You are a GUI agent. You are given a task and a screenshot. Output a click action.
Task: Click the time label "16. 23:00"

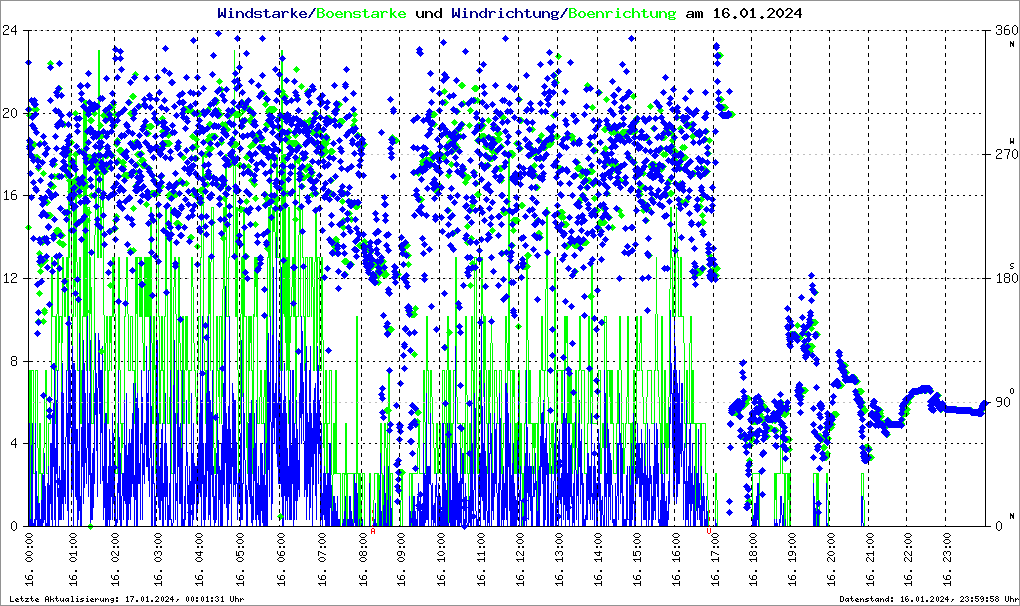[x=948, y=559]
